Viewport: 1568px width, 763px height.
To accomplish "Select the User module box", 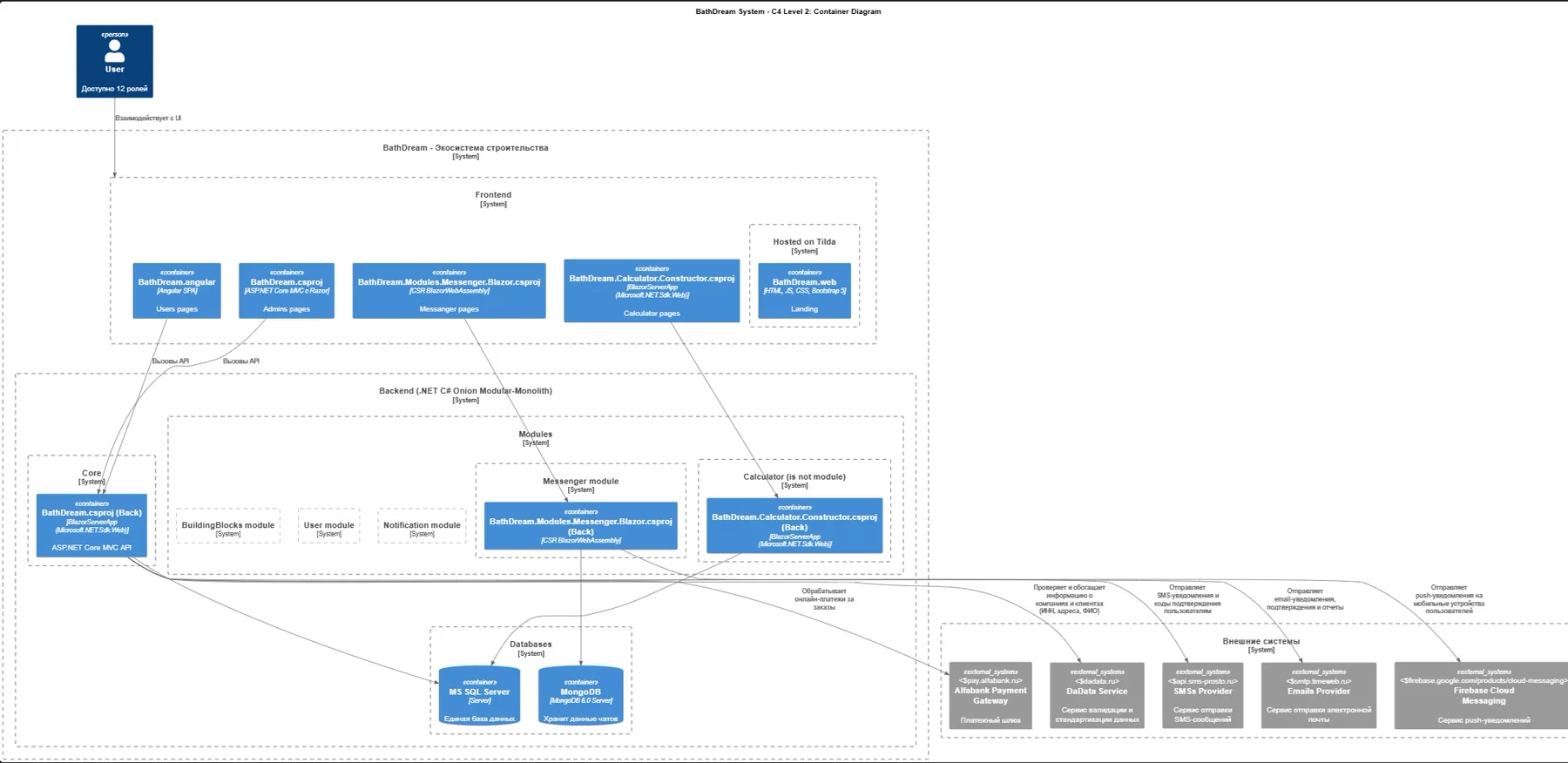I will tap(328, 526).
